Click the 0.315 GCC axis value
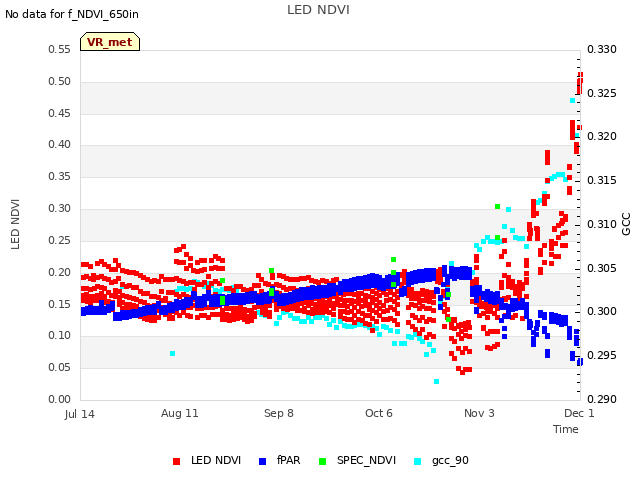640x480 pixels. pos(602,180)
